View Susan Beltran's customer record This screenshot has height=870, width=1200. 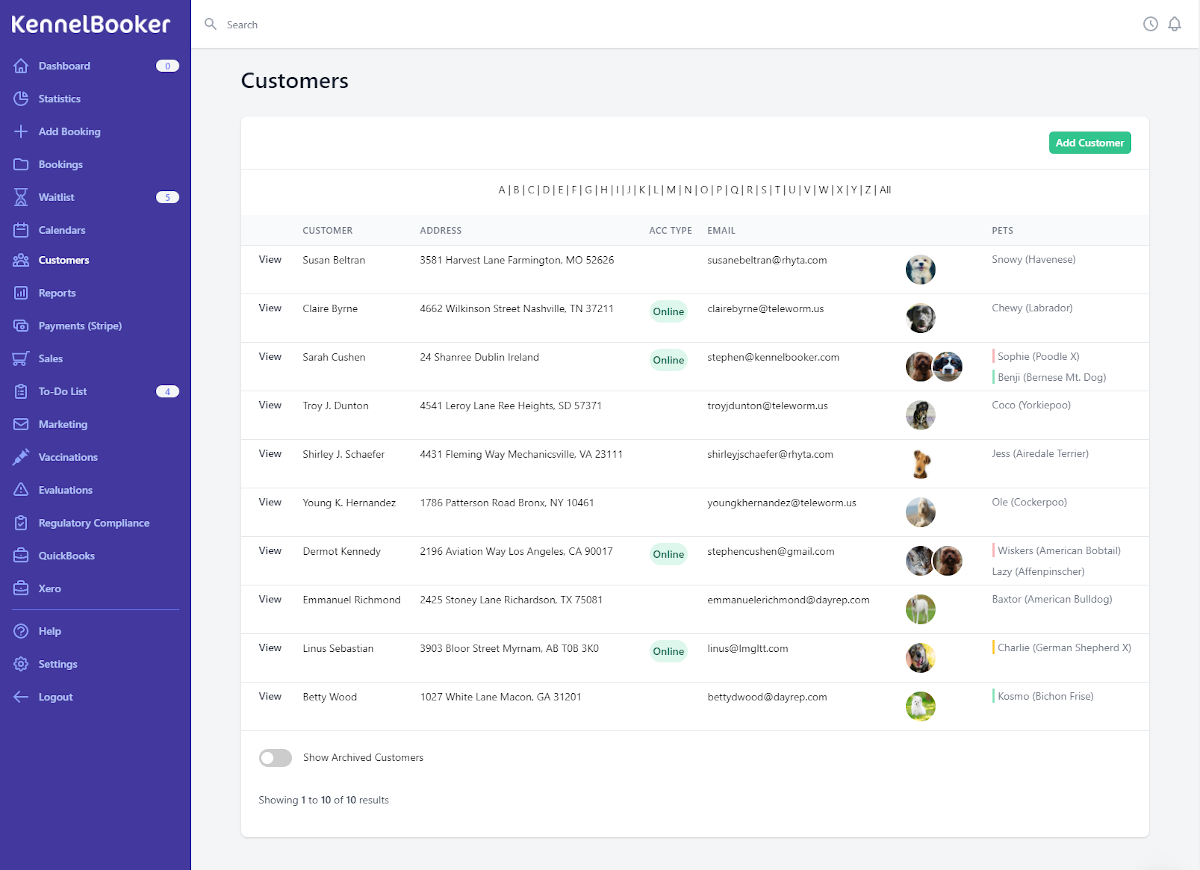point(270,260)
